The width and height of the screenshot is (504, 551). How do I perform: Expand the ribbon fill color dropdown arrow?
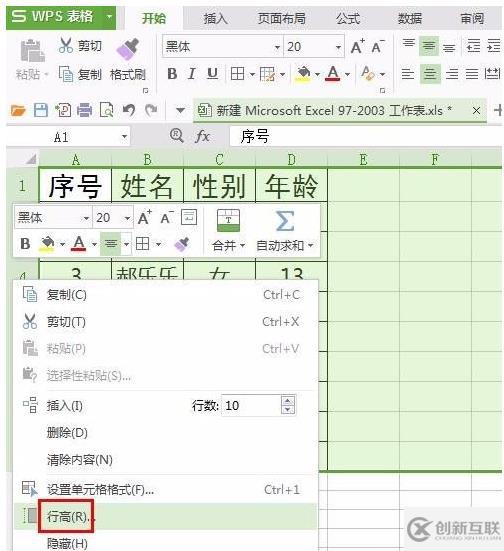pos(317,74)
